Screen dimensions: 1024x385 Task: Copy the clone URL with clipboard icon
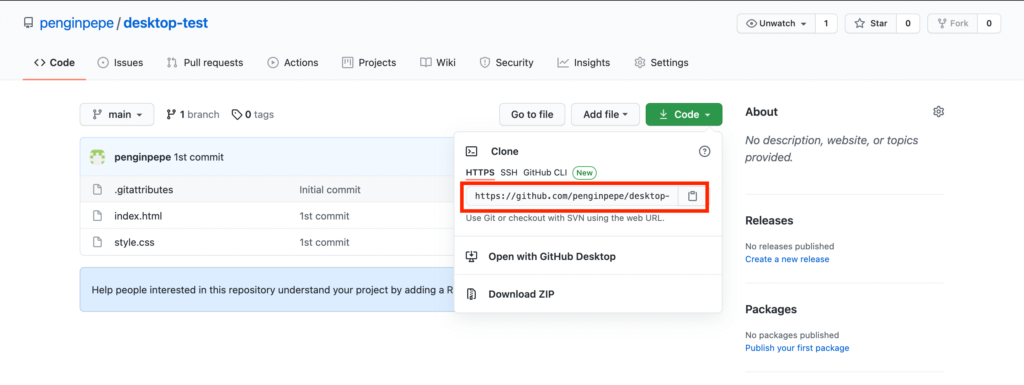692,196
